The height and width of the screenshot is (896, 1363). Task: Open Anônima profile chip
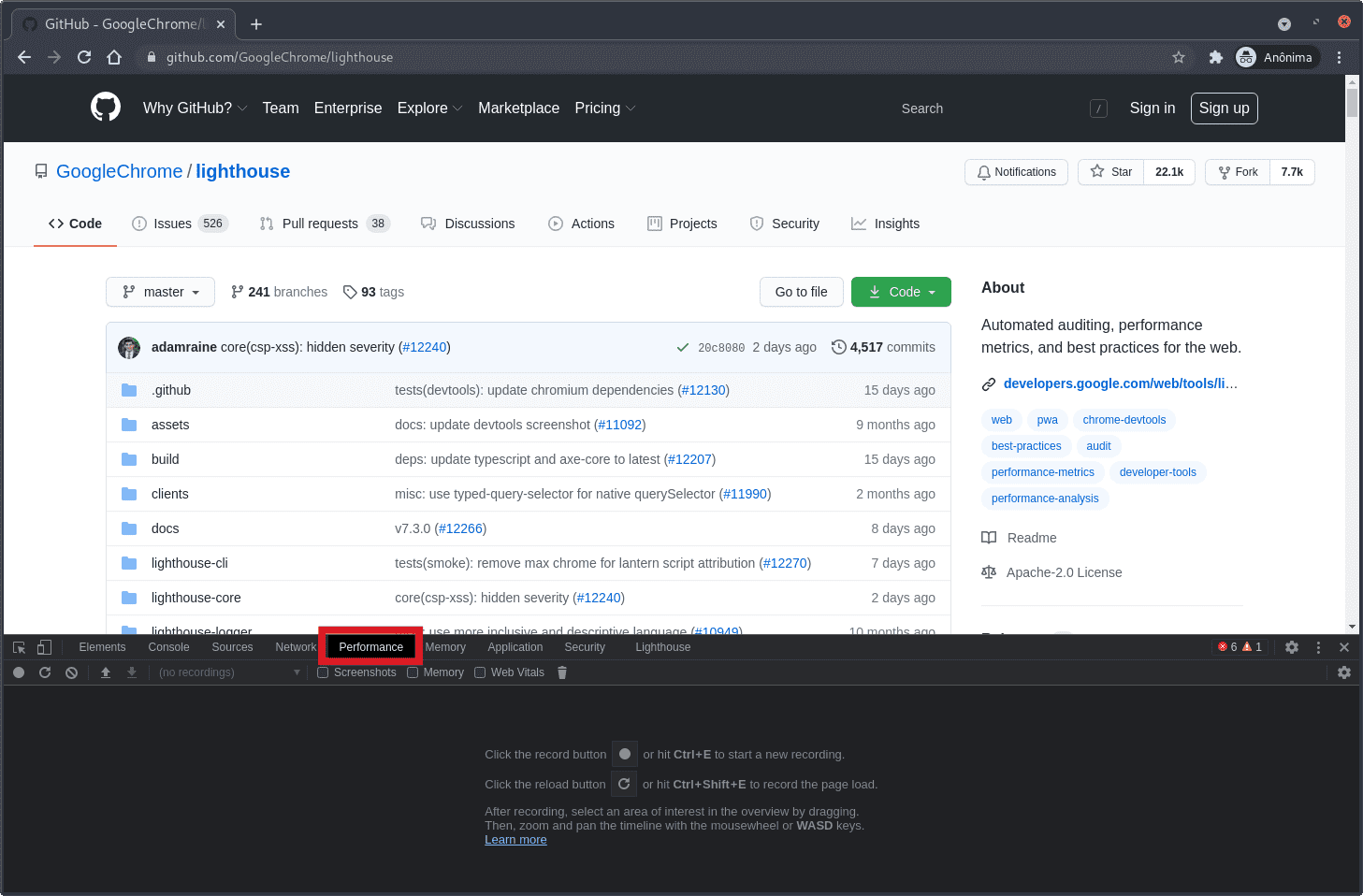pos(1277,57)
